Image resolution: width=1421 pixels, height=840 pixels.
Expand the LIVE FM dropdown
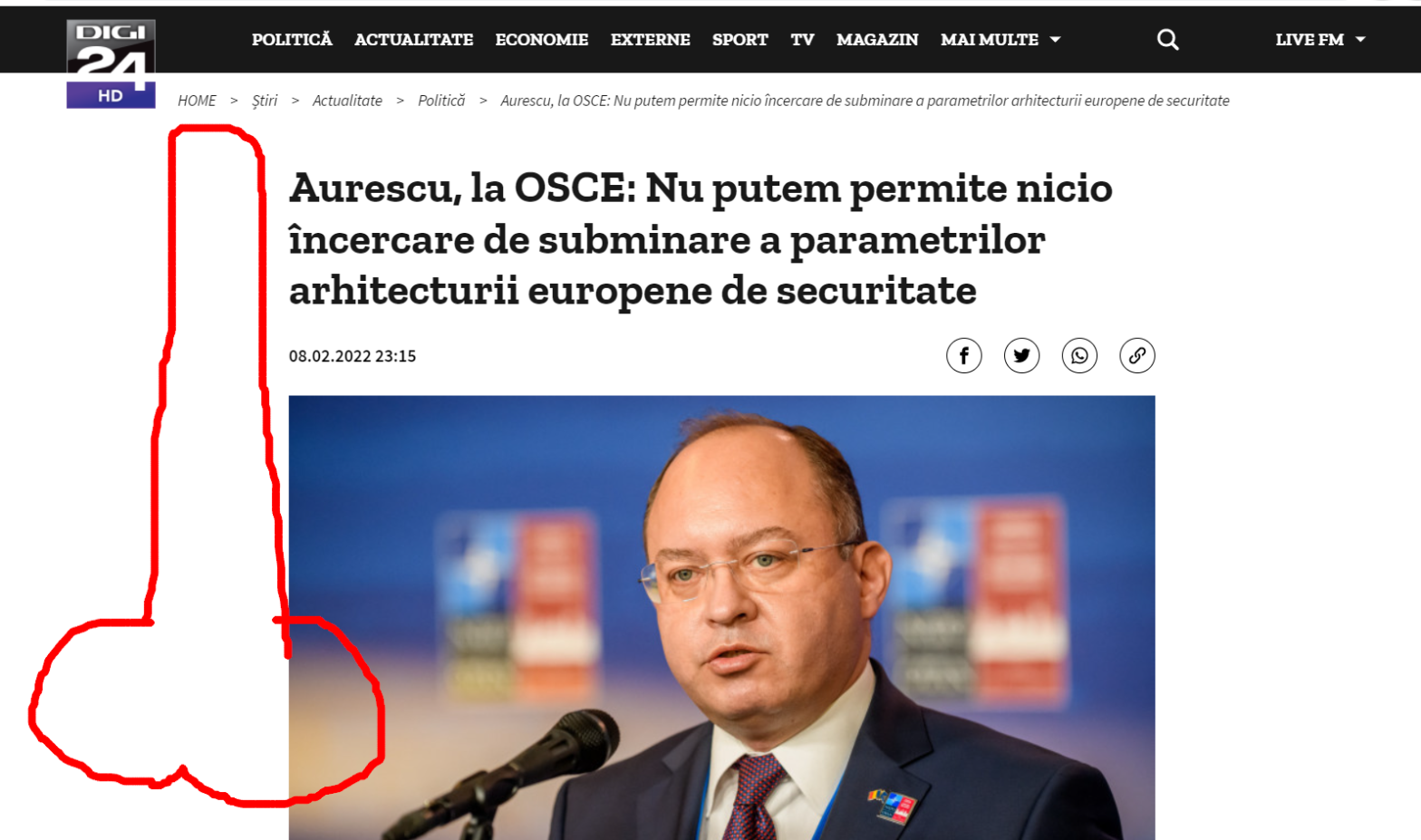[1320, 40]
